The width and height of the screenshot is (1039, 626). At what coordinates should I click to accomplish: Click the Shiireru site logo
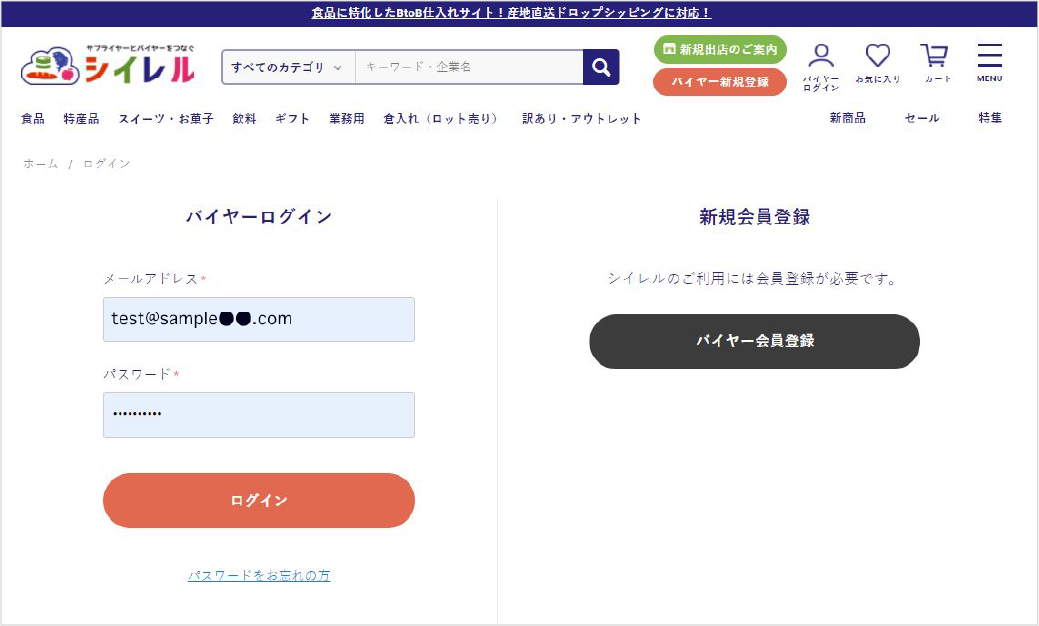(108, 66)
